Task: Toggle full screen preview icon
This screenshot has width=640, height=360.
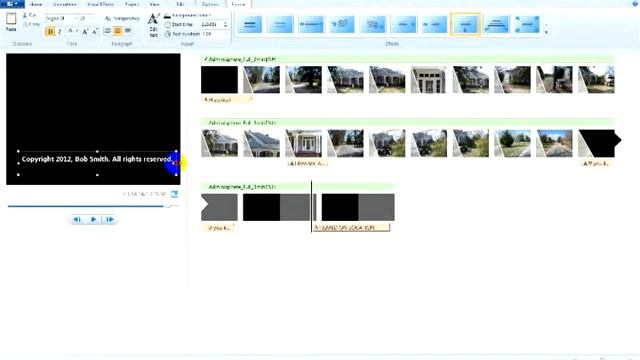Action: click(x=174, y=194)
